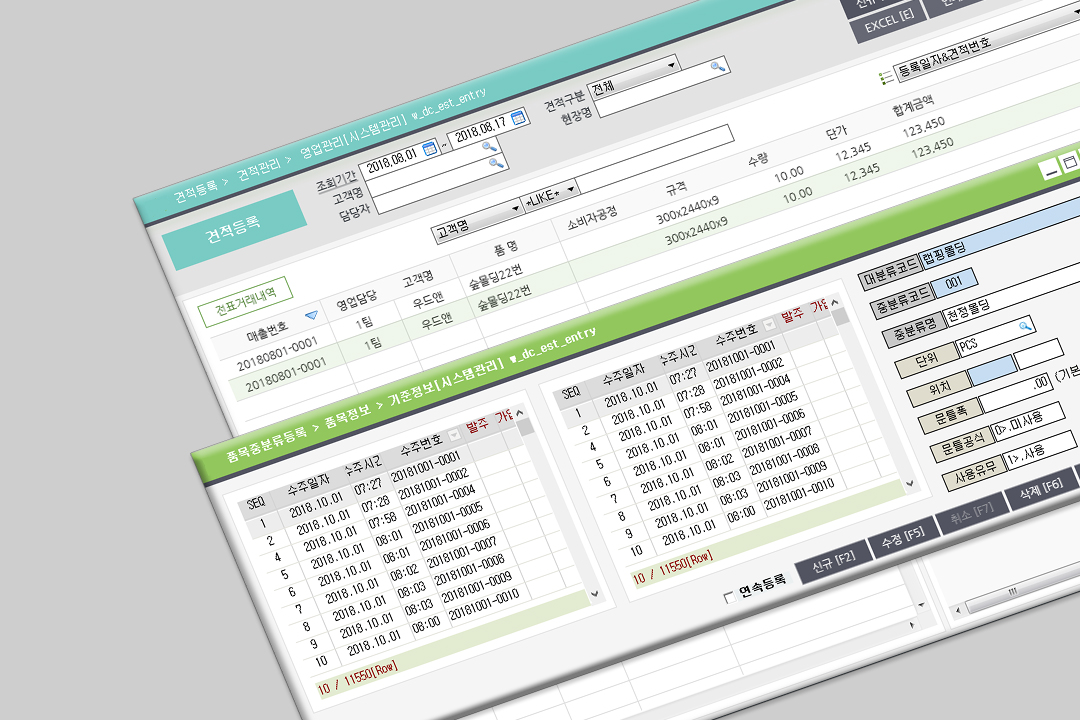Click left arrow of bottom horizontal scrollbar
This screenshot has width=1080, height=720.
(957, 610)
